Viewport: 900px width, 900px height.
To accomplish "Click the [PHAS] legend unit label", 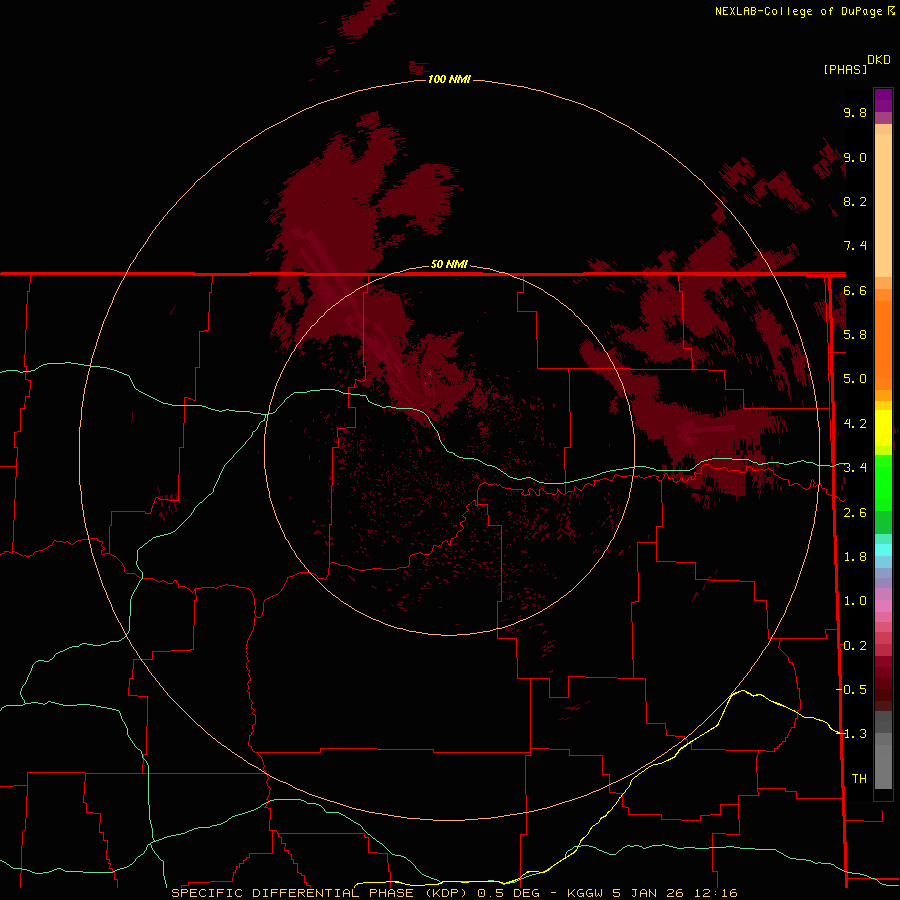I will coord(845,69).
